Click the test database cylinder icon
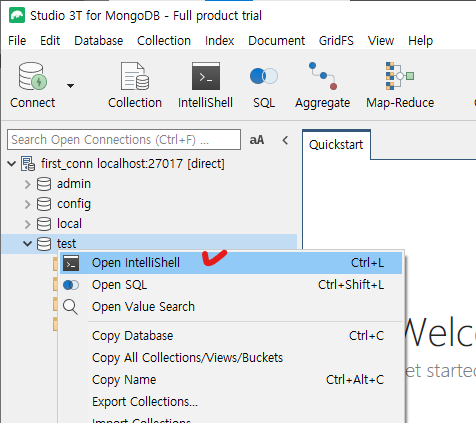Viewport: 476px width, 423px height. (44, 244)
